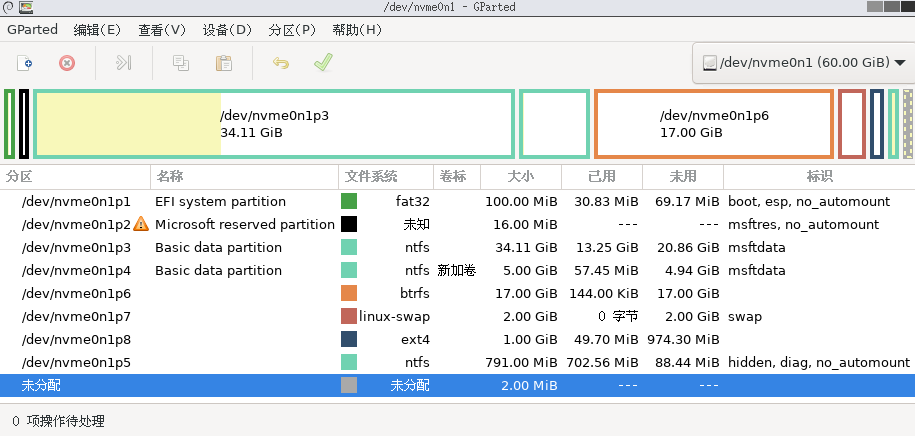Click the 分区 column header
The height and width of the screenshot is (436, 915).
pos(75,176)
